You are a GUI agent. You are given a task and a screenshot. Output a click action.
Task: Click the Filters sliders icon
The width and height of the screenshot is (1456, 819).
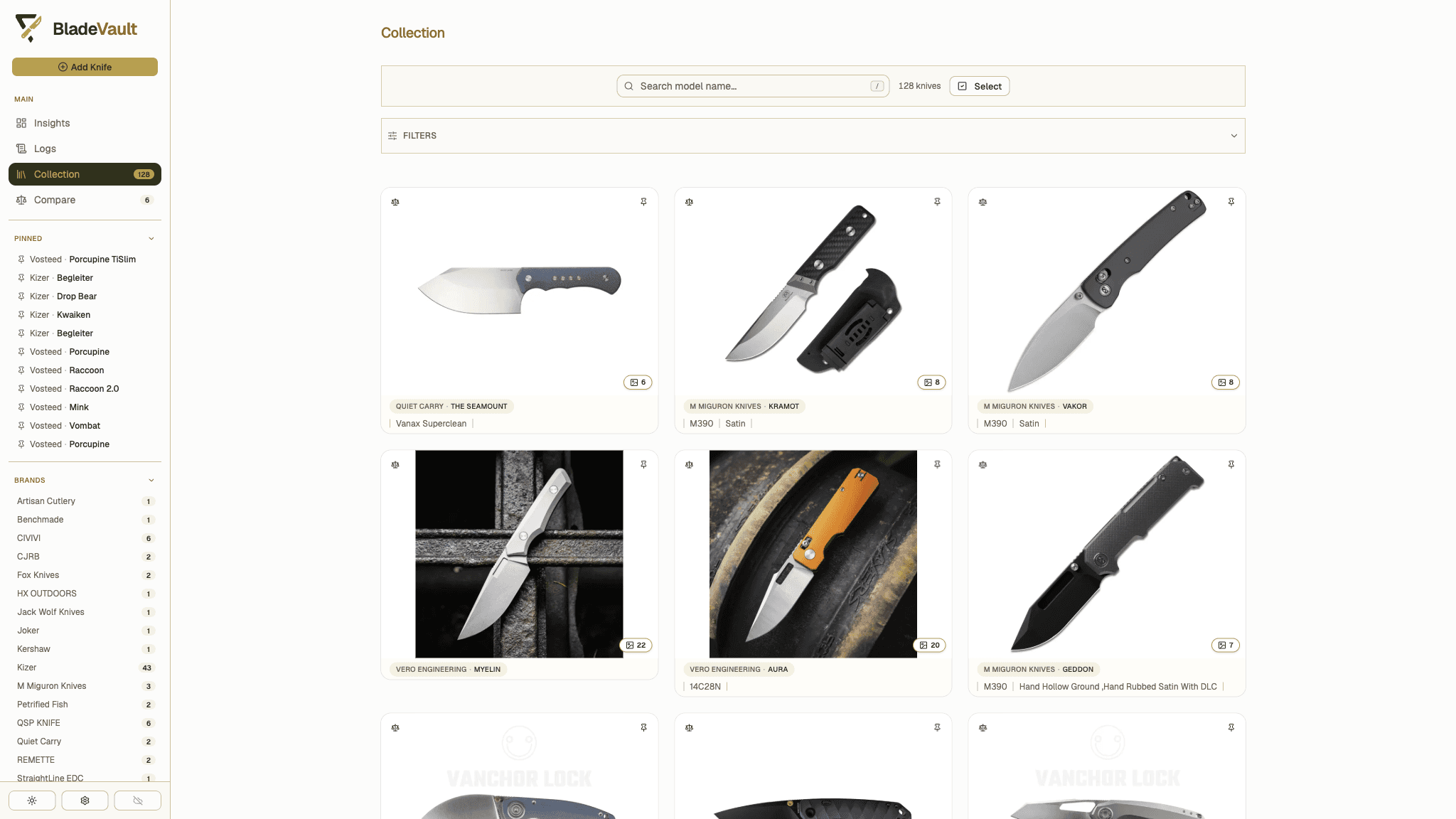click(x=392, y=136)
